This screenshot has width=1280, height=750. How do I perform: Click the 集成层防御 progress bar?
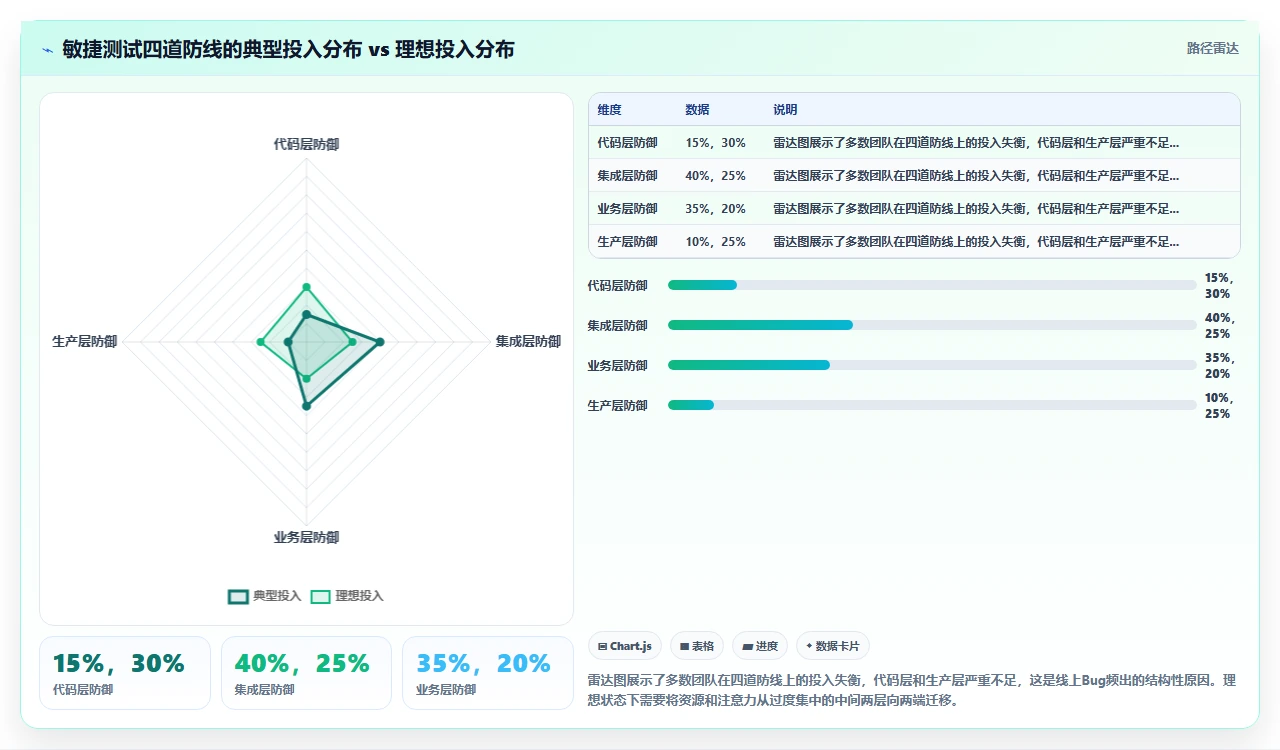pyautogui.click(x=932, y=325)
